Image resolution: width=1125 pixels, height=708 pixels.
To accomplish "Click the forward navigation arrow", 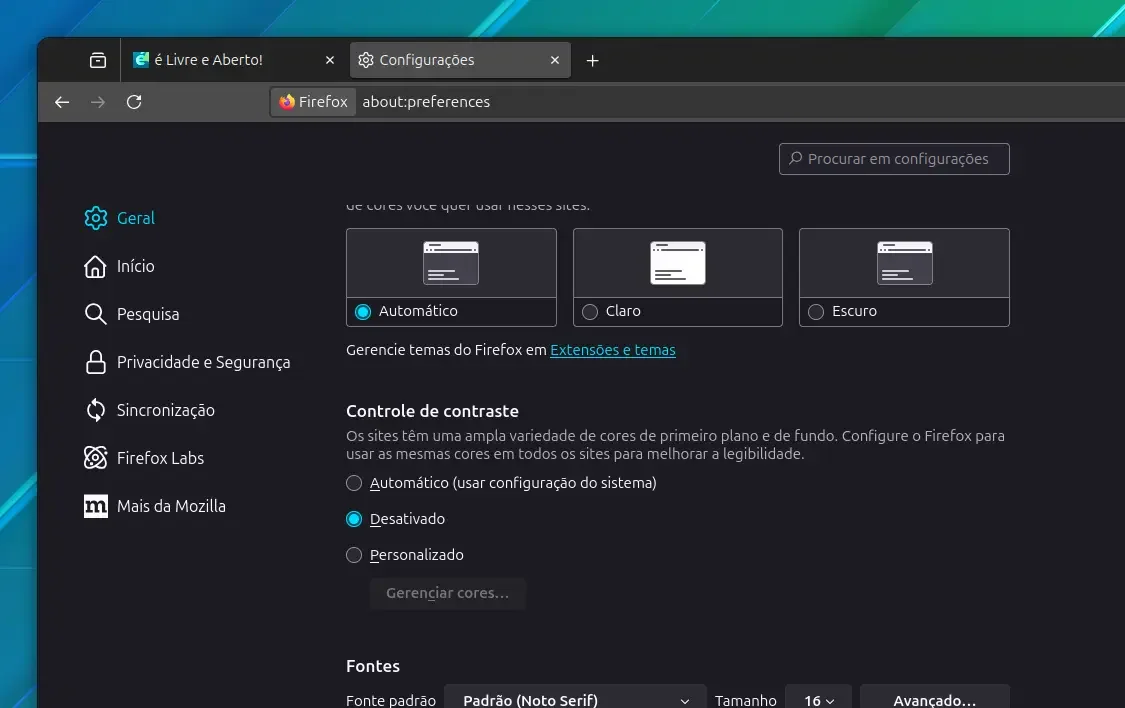I will click(98, 102).
